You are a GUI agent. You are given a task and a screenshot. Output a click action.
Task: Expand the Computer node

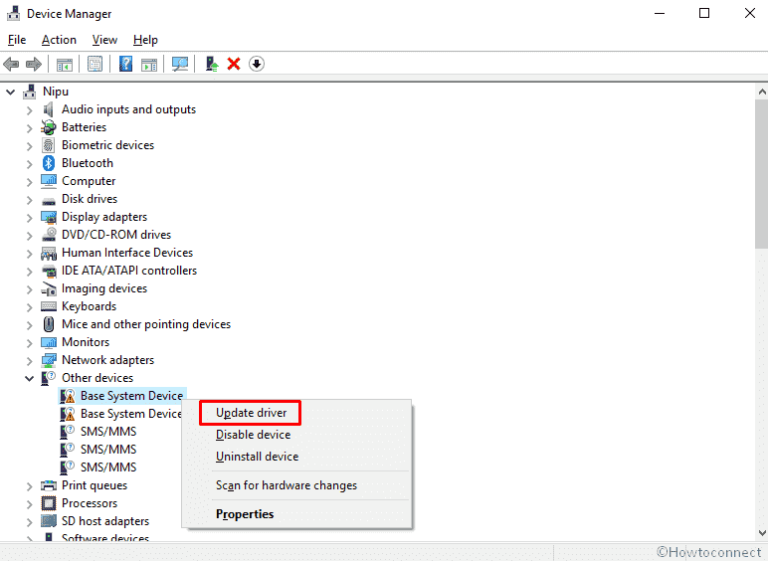pyautogui.click(x=29, y=182)
